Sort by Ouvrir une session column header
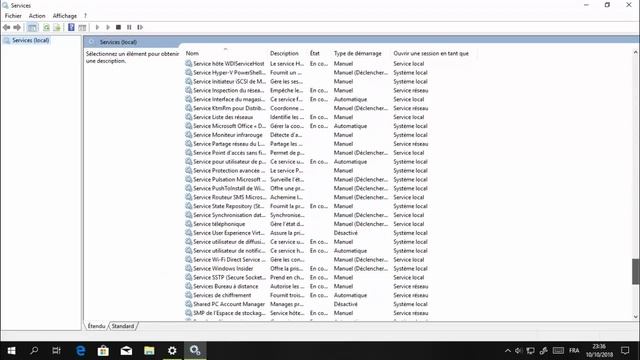 (x=431, y=53)
